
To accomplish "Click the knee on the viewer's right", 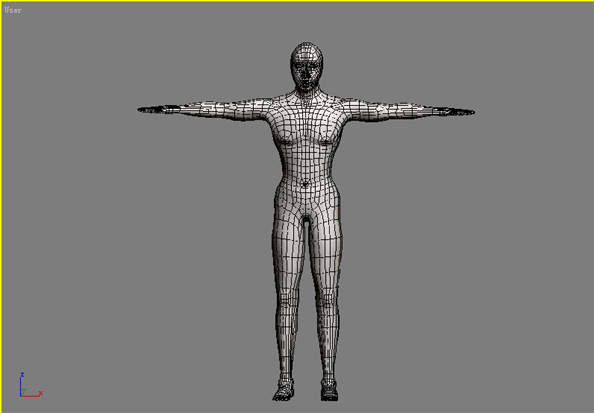I will 327,303.
